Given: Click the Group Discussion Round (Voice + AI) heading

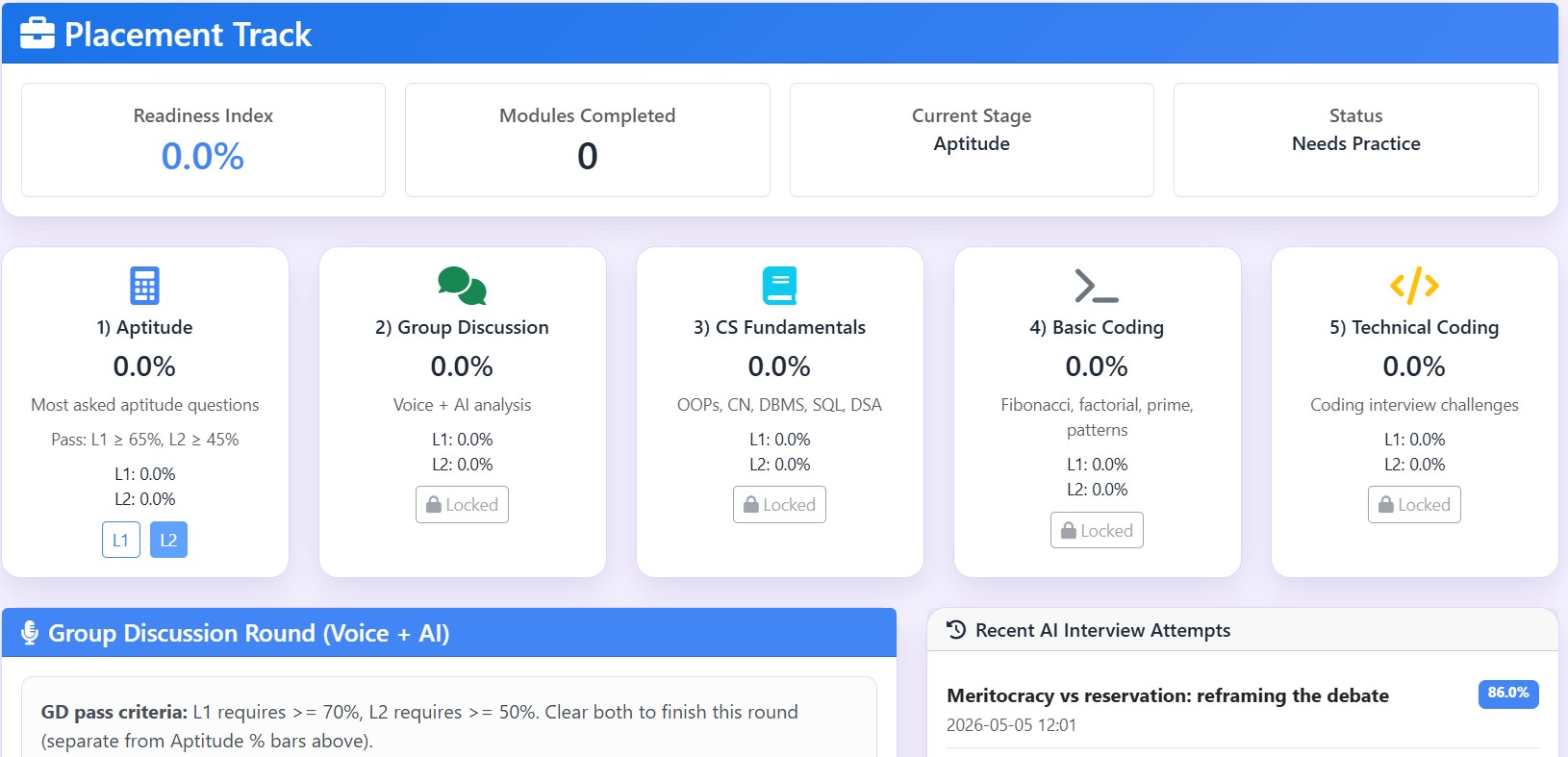Looking at the screenshot, I should pos(249,633).
